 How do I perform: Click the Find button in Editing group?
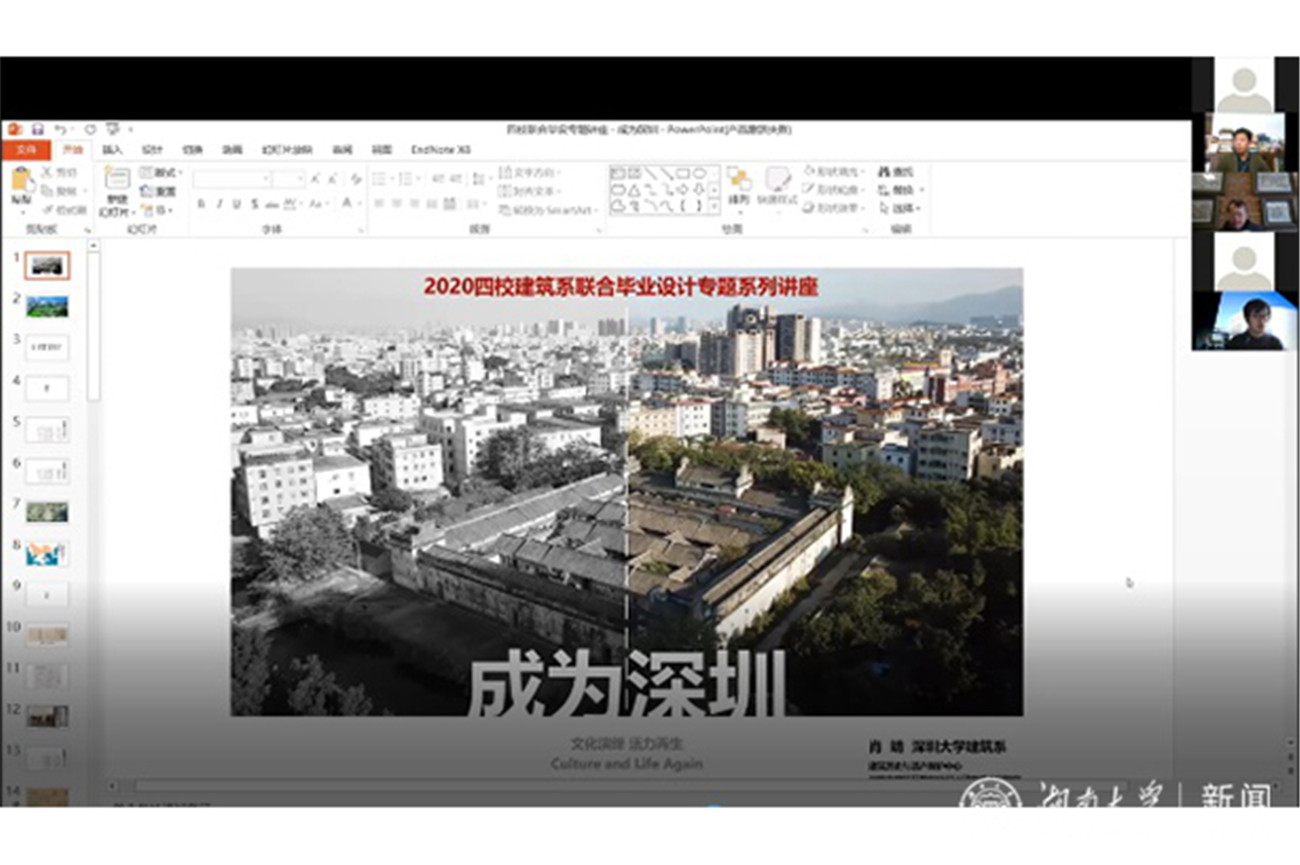(x=896, y=172)
